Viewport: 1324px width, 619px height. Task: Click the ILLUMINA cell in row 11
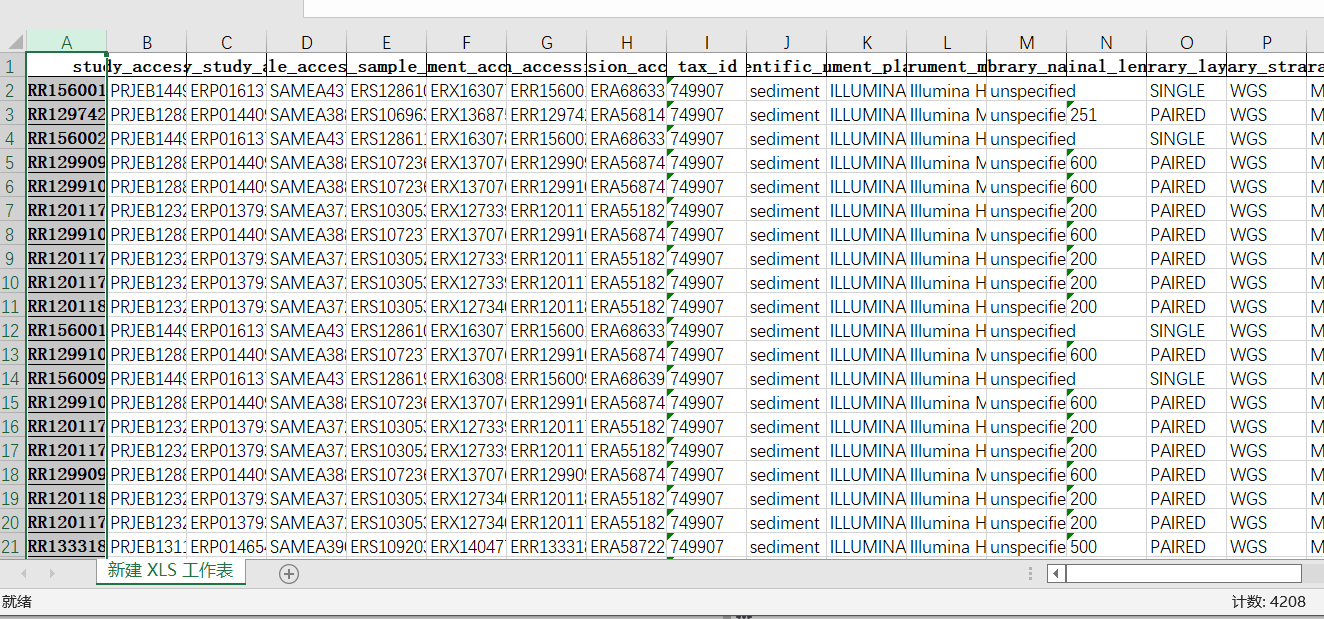coord(867,306)
